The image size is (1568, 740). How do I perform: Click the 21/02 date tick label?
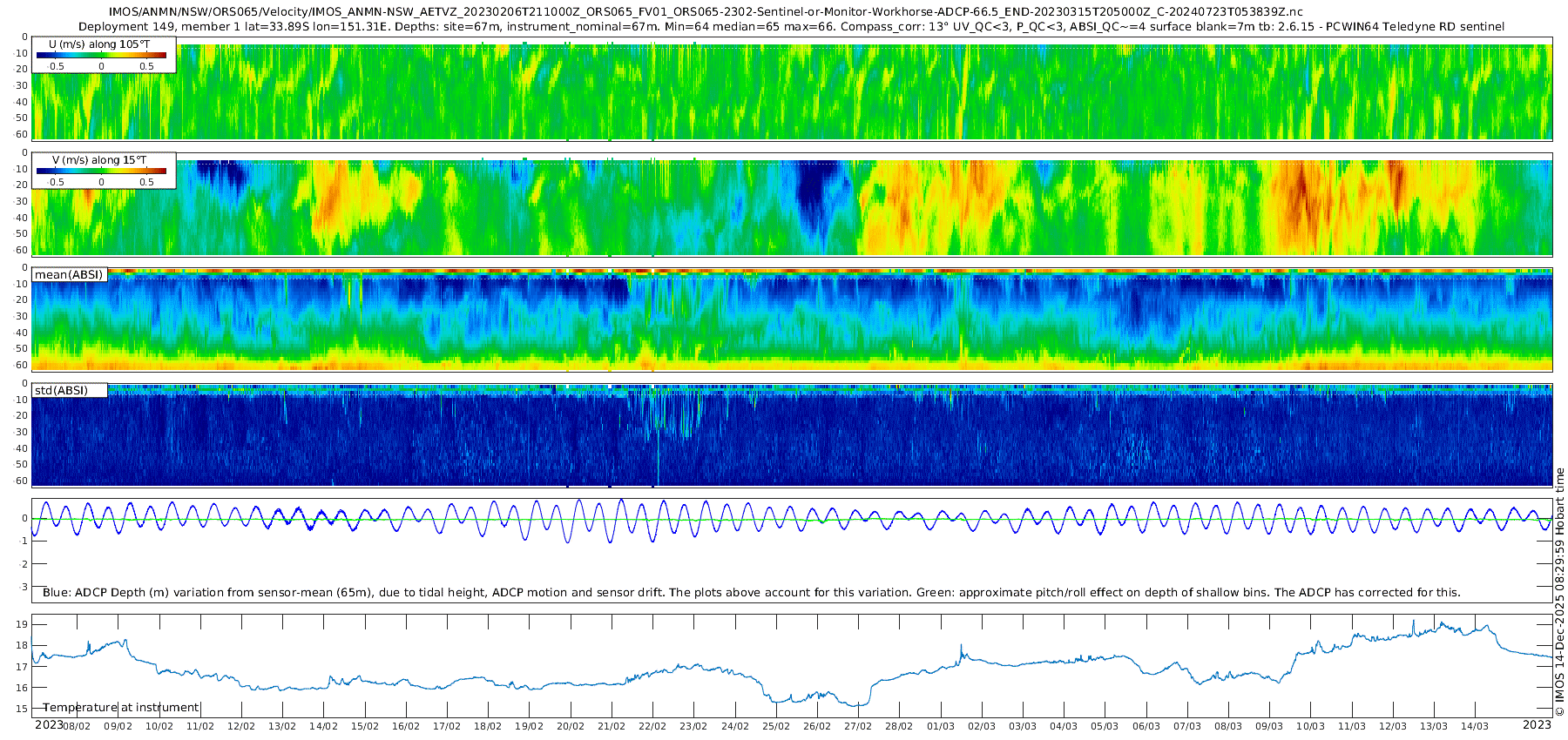coord(612,726)
